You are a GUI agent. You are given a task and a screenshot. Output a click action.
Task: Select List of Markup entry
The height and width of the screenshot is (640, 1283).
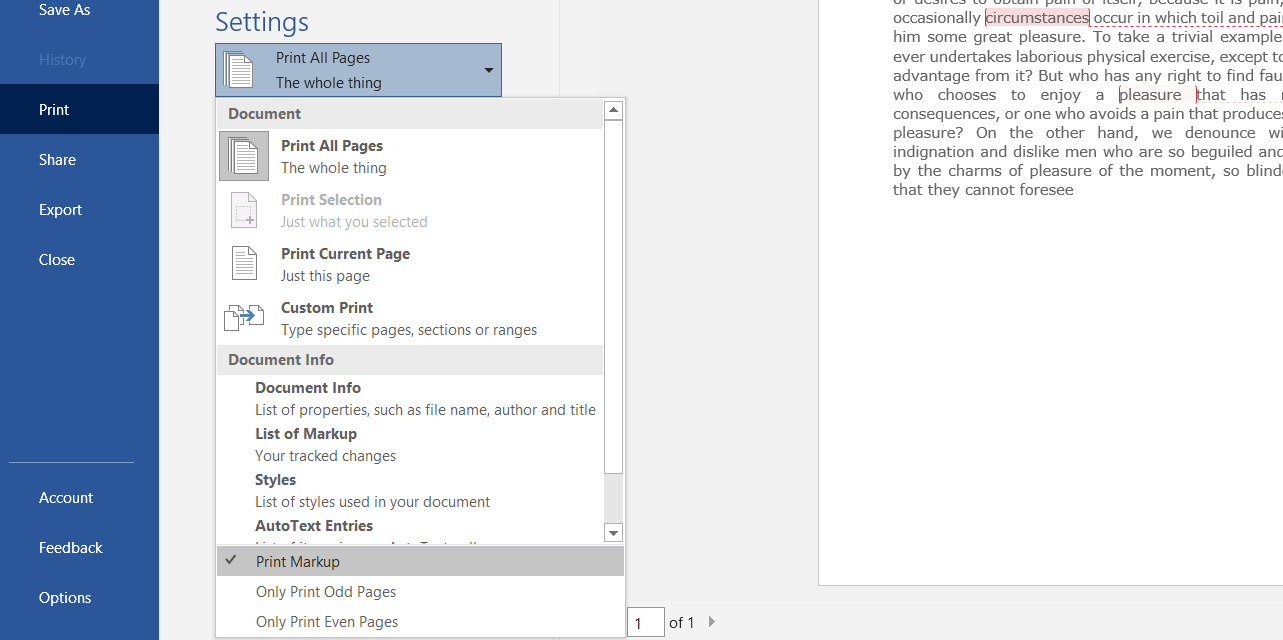pos(410,445)
